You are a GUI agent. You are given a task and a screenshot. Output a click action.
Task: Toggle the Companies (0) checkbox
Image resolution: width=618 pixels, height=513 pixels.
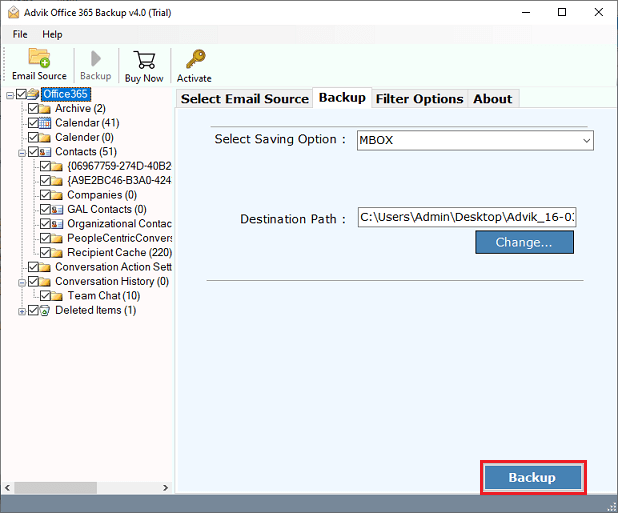46,195
